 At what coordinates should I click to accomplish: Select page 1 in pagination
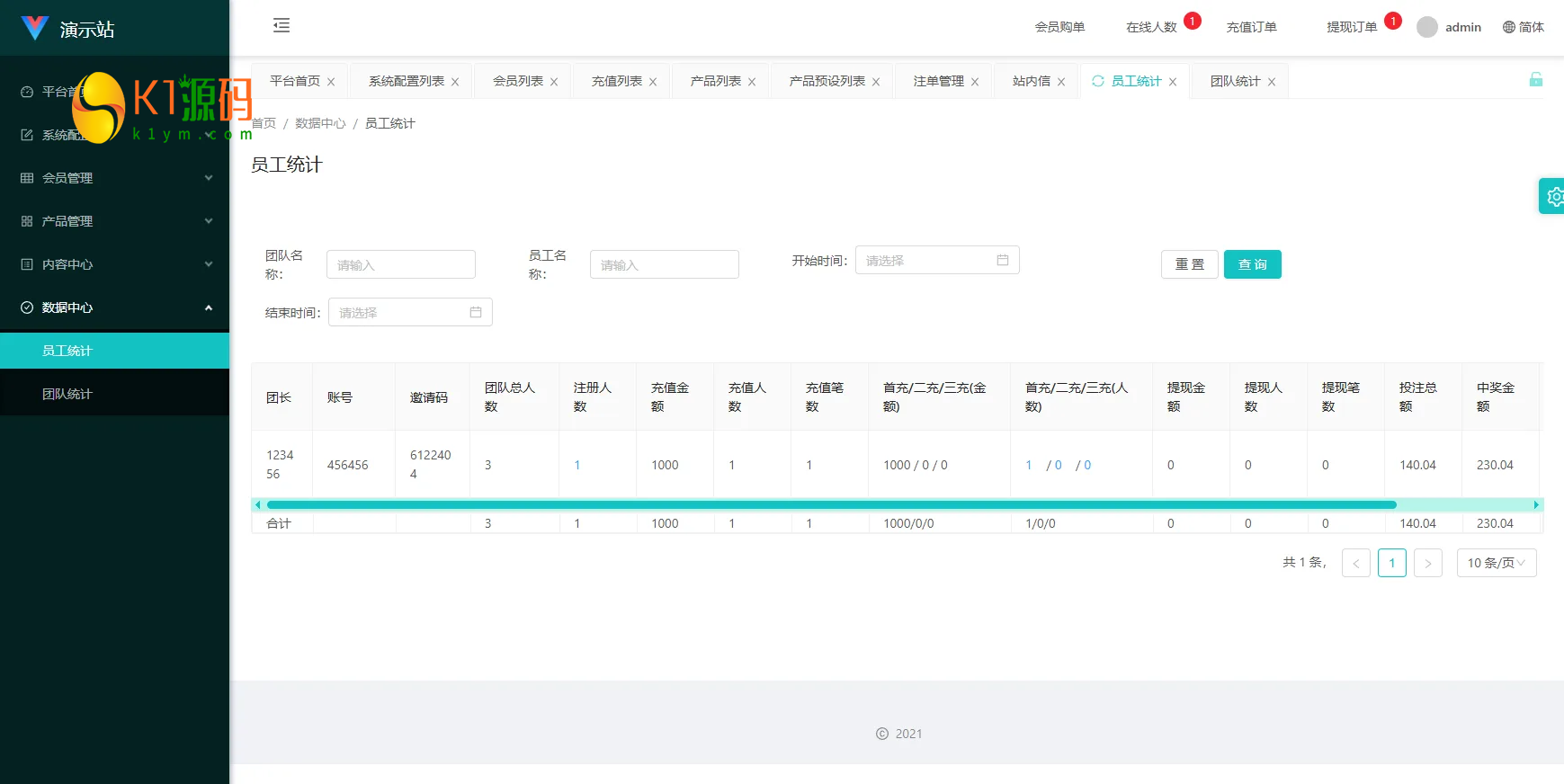tap(1392, 563)
